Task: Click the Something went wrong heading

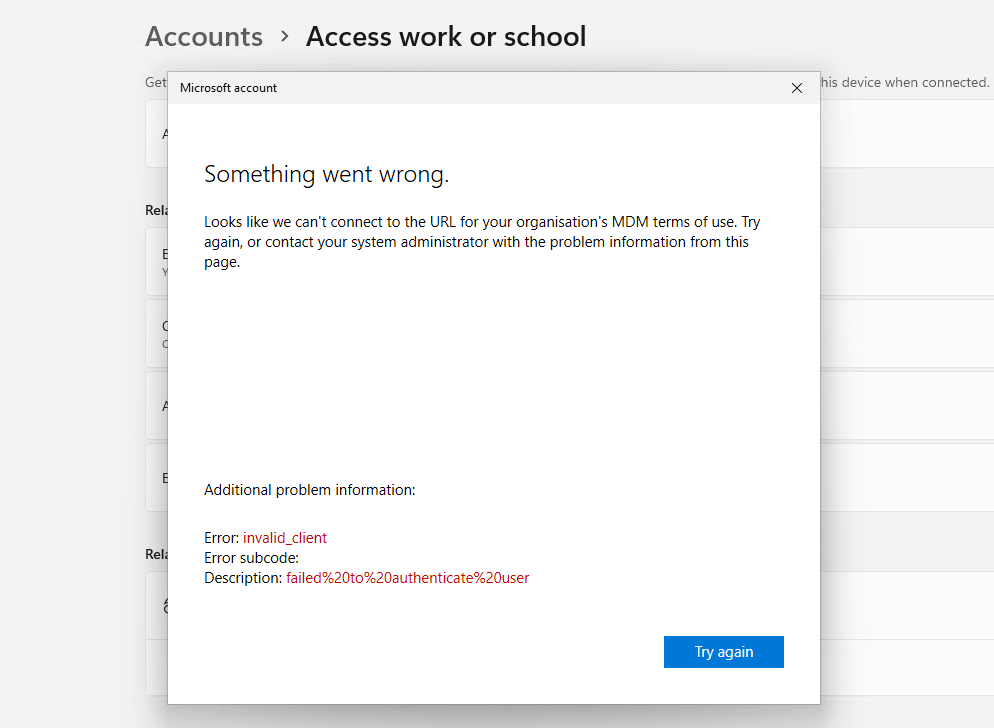Action: 326,174
